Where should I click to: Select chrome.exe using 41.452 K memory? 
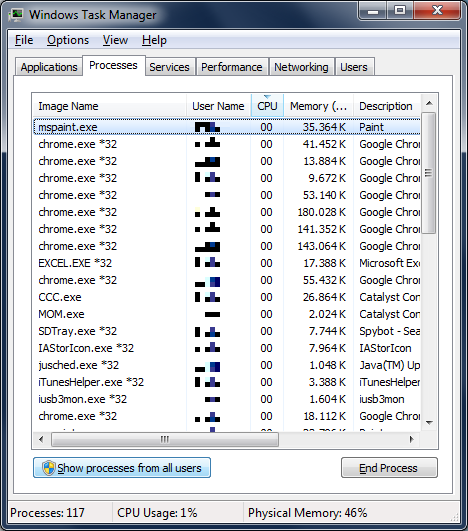click(x=227, y=144)
